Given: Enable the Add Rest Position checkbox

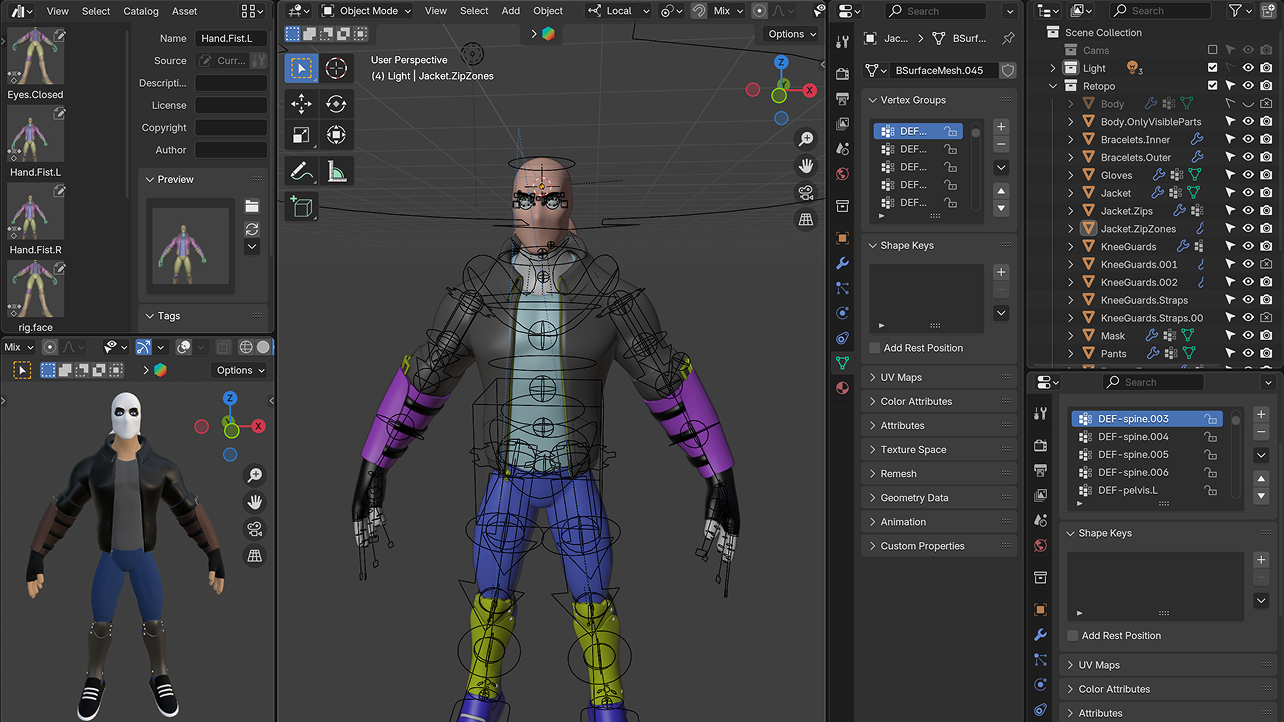Looking at the screenshot, I should pyautogui.click(x=875, y=348).
